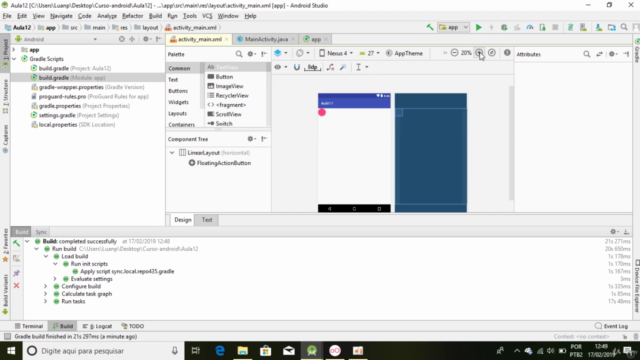Open the SDK Manager download icon

pos(598,27)
